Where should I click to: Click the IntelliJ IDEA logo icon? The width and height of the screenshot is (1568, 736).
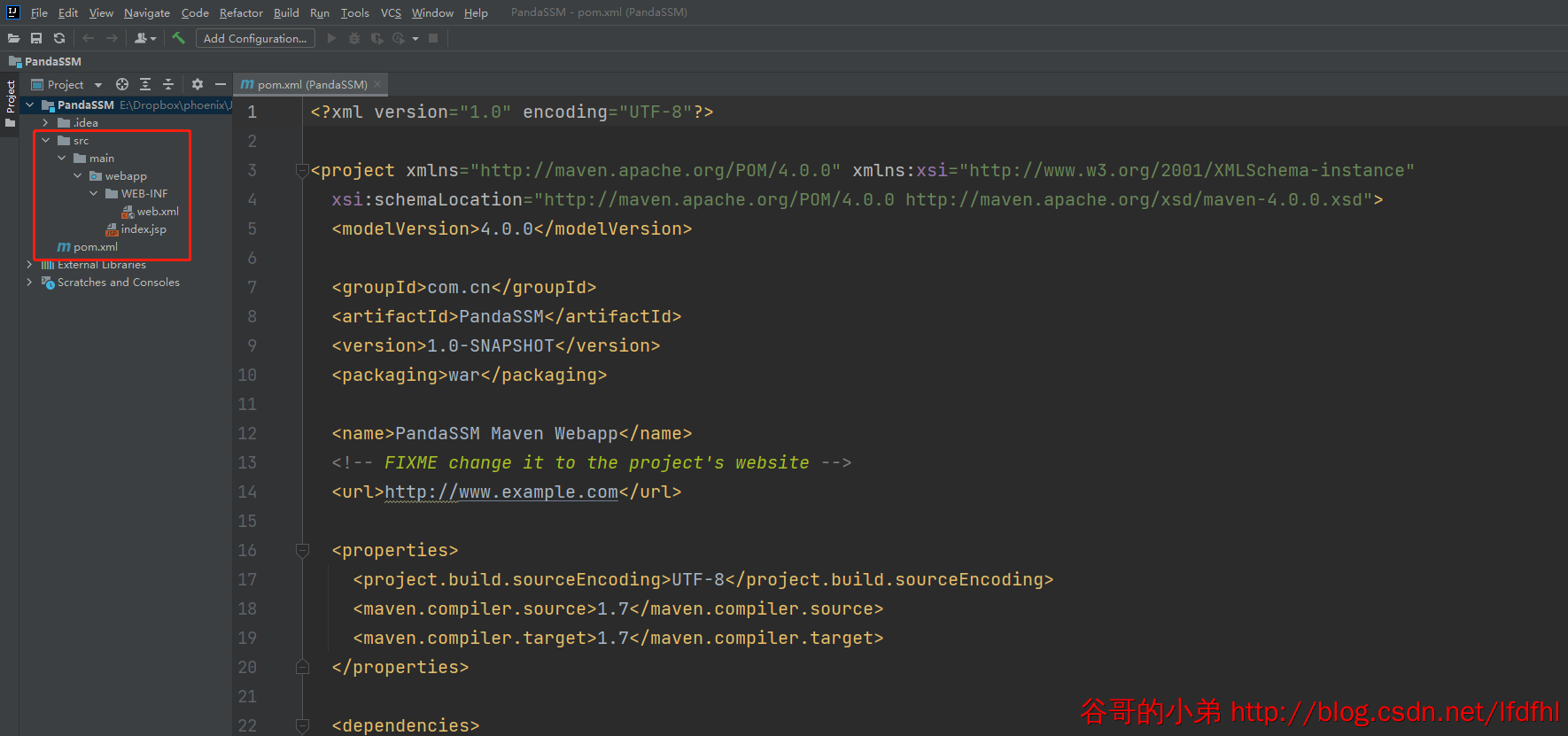(12, 12)
